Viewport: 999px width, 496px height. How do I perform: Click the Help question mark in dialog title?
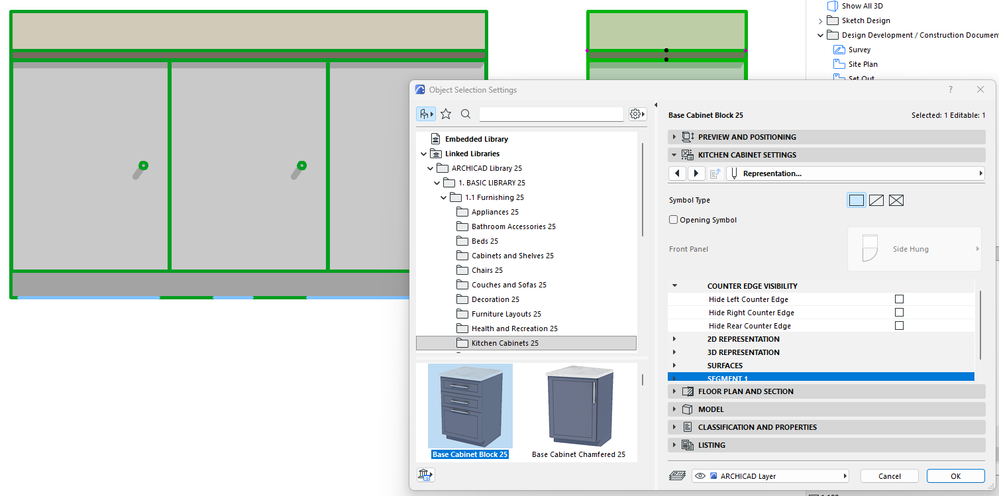[951, 90]
